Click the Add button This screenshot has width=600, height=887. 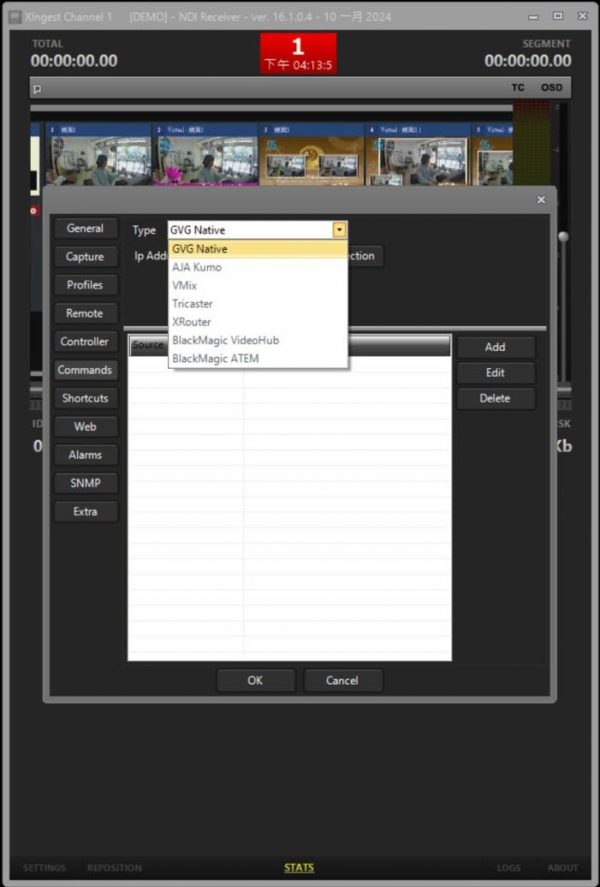click(495, 347)
